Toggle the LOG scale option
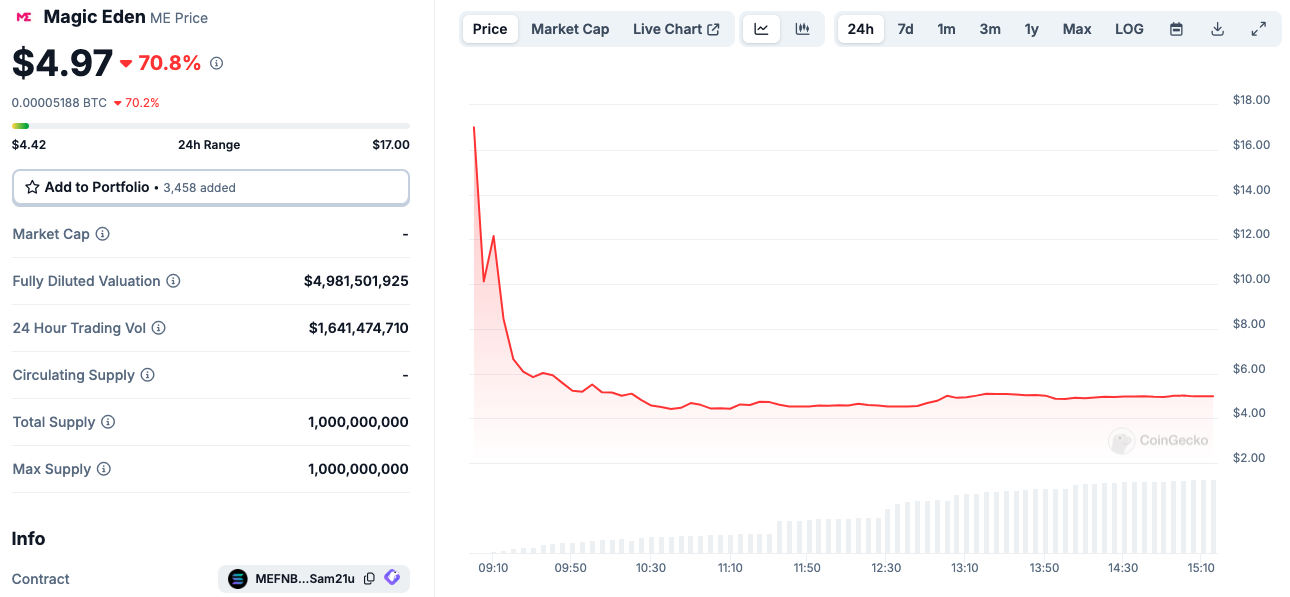This screenshot has width=1290, height=597. coord(1129,29)
